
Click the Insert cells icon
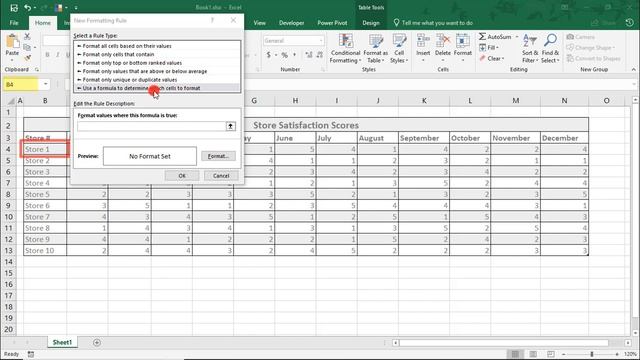click(x=423, y=41)
